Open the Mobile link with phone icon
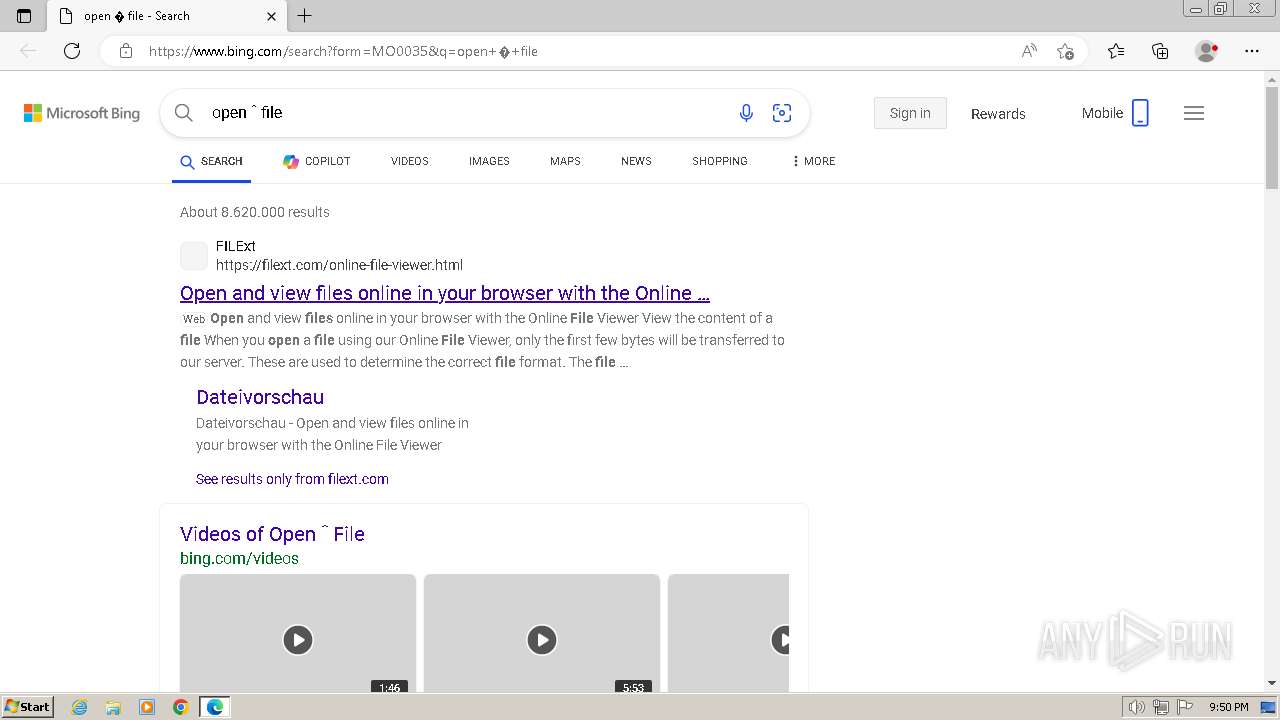1280x720 pixels. click(1115, 113)
